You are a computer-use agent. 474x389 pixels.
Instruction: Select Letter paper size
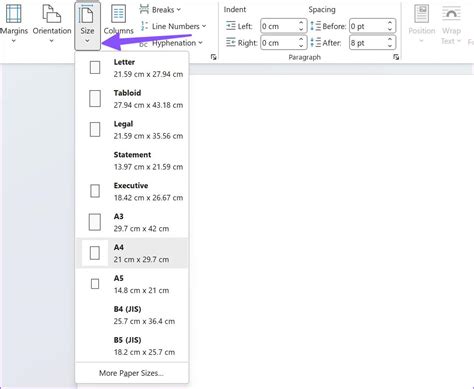click(x=132, y=68)
